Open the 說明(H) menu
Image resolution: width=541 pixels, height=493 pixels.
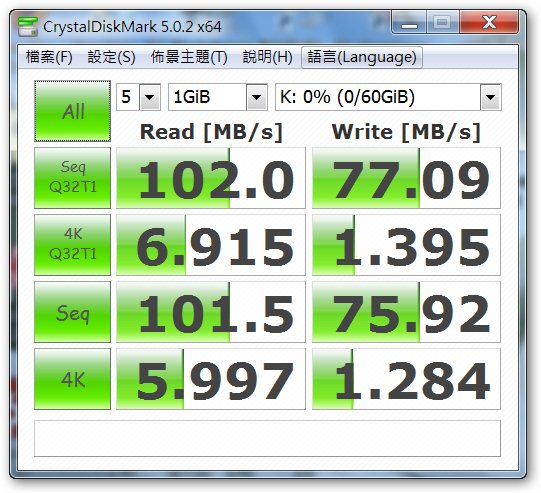tap(267, 57)
